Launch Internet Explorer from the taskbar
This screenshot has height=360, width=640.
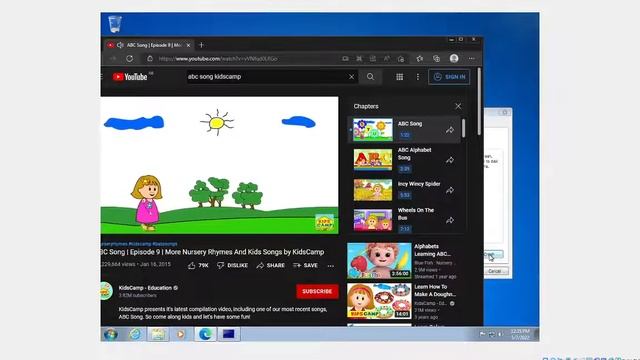(x=135, y=334)
